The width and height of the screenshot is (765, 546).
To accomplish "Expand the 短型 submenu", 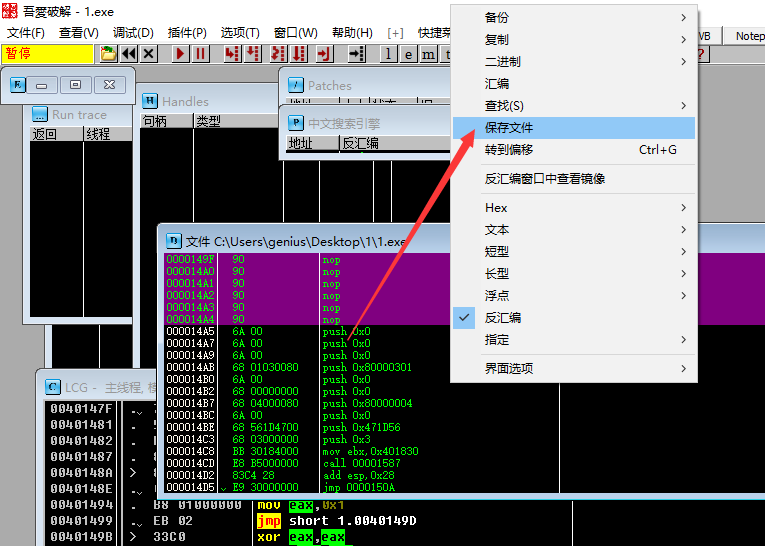I will pyautogui.click(x=574, y=252).
